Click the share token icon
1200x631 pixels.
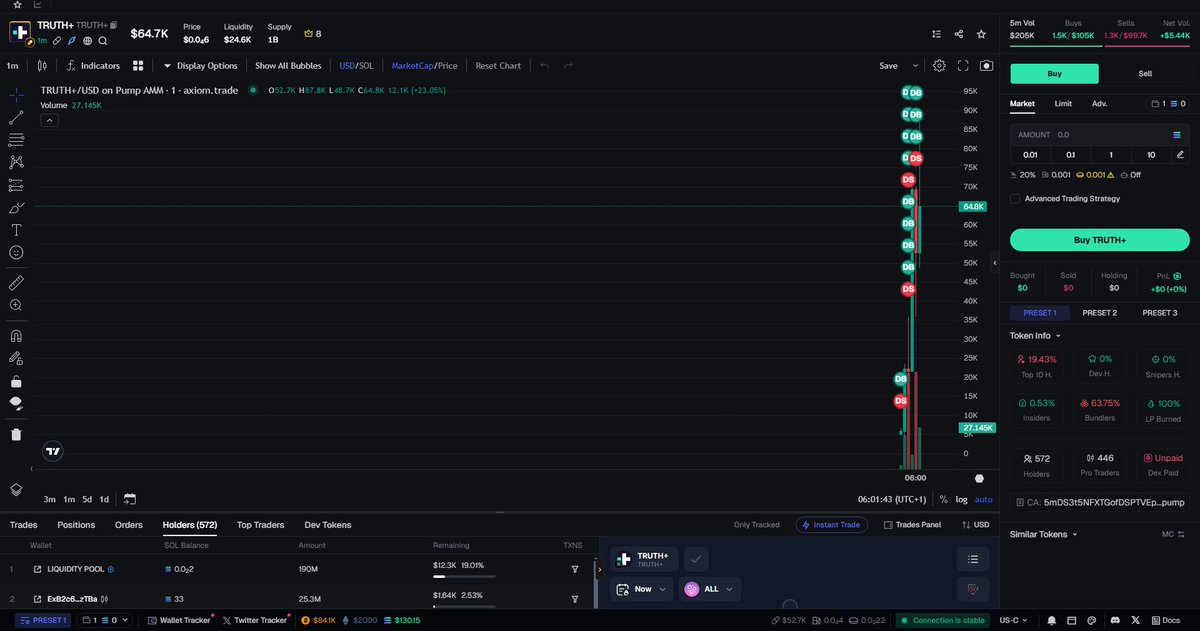click(x=959, y=34)
